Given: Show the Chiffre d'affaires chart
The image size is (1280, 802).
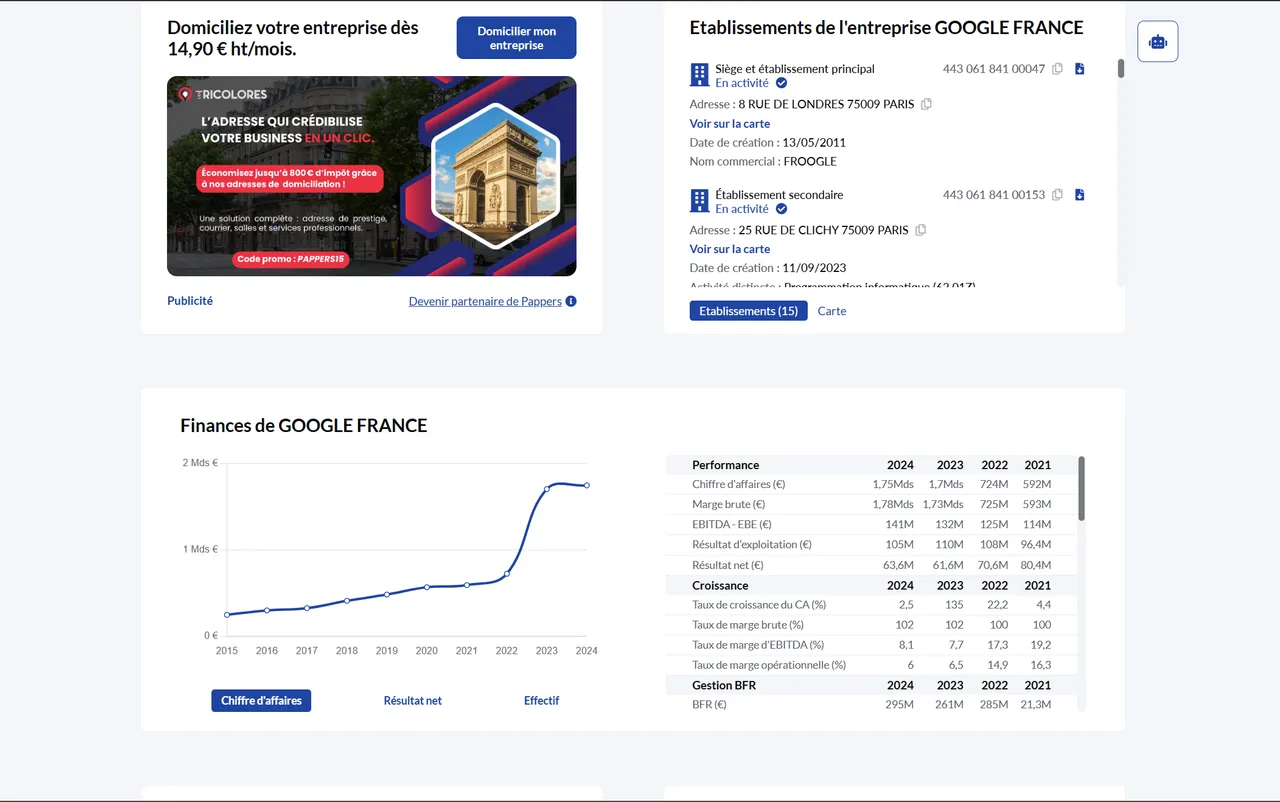Looking at the screenshot, I should [261, 701].
